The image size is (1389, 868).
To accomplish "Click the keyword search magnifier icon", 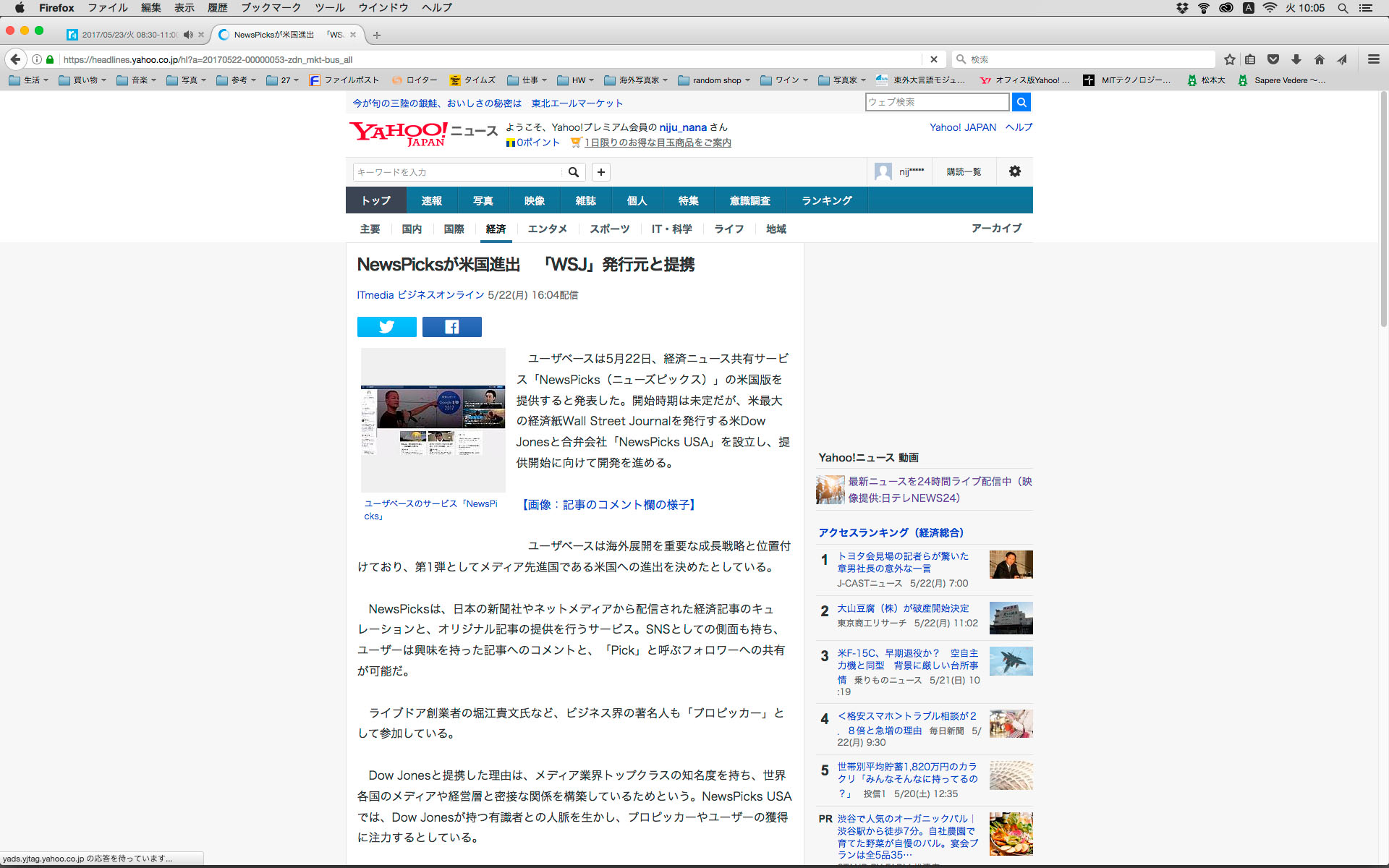I will (573, 172).
